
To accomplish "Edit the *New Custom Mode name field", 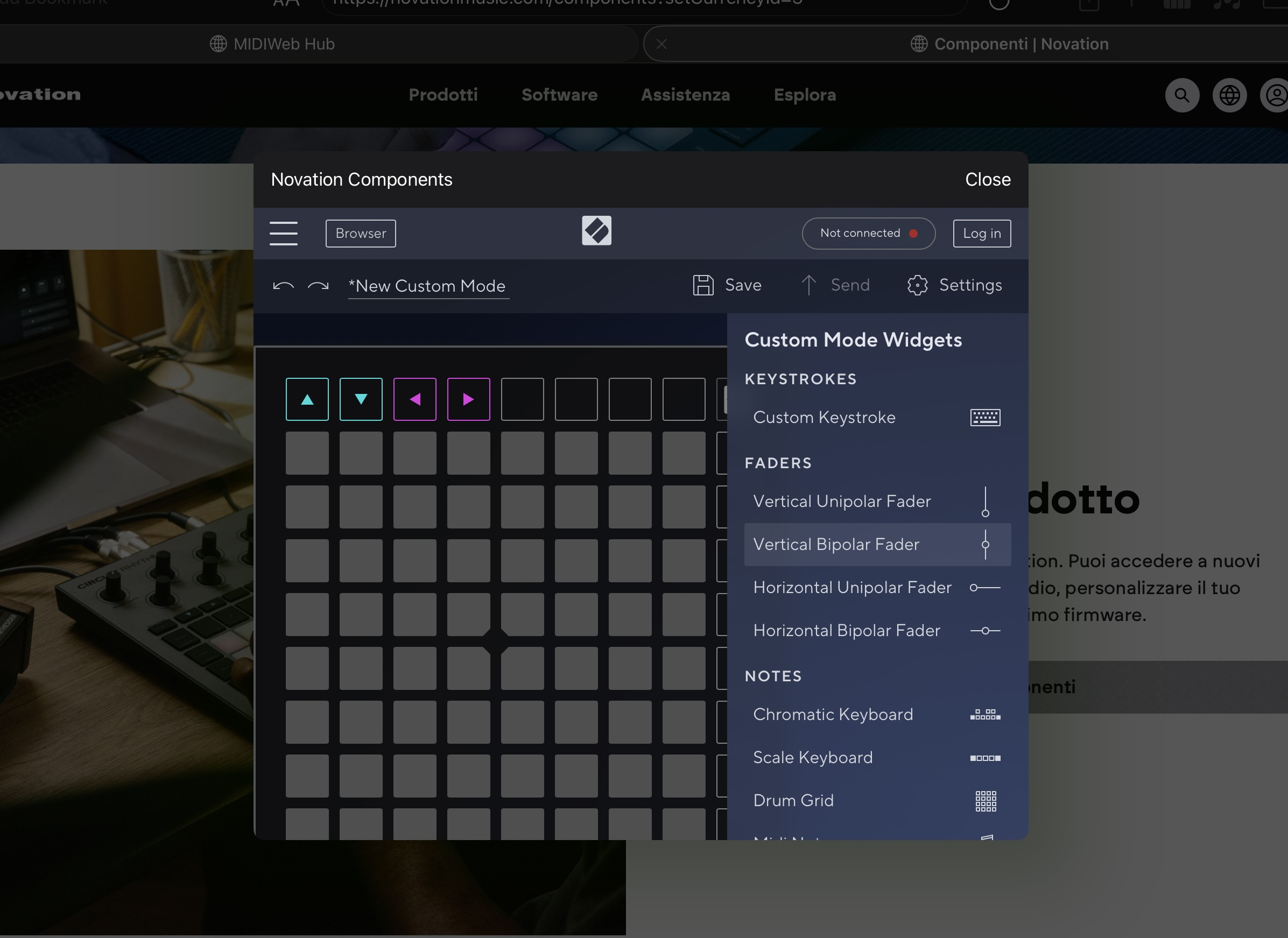I will pos(428,286).
